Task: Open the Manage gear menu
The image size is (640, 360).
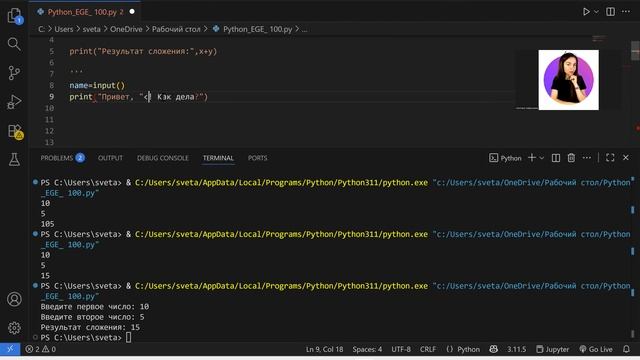Action: 14,328
